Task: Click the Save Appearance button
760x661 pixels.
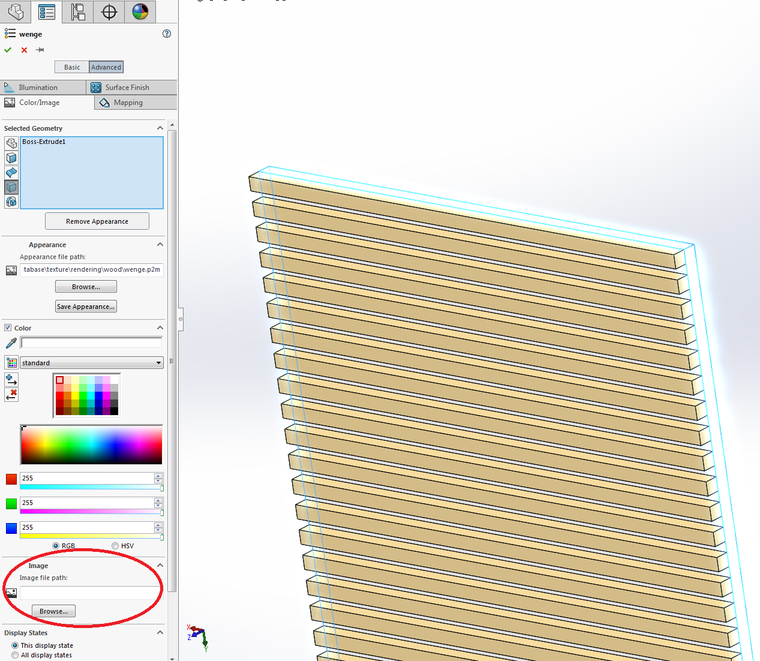Action: pos(86,306)
